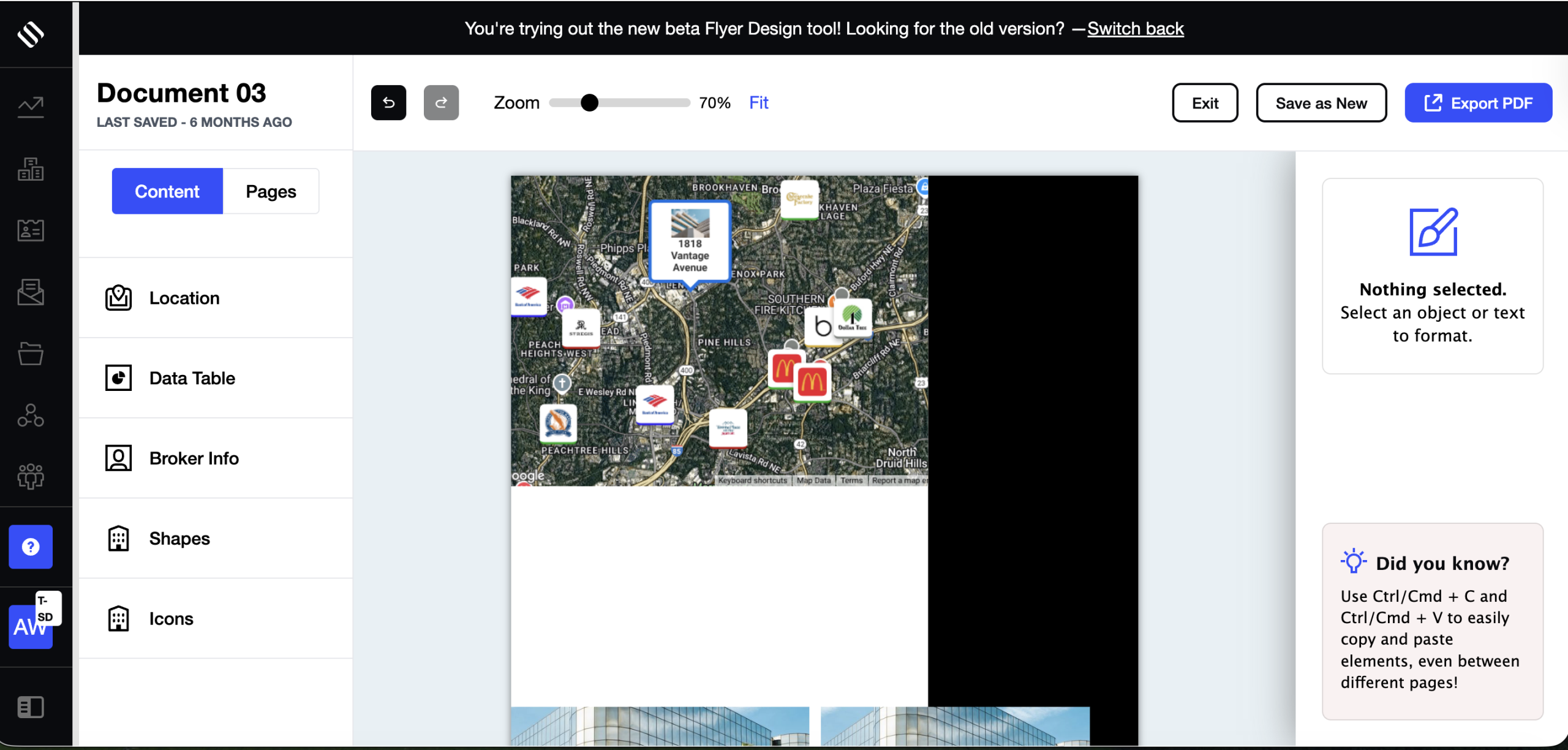Viewport: 1568px width, 750px height.
Task: Click the blue help question mark
Action: click(31, 547)
